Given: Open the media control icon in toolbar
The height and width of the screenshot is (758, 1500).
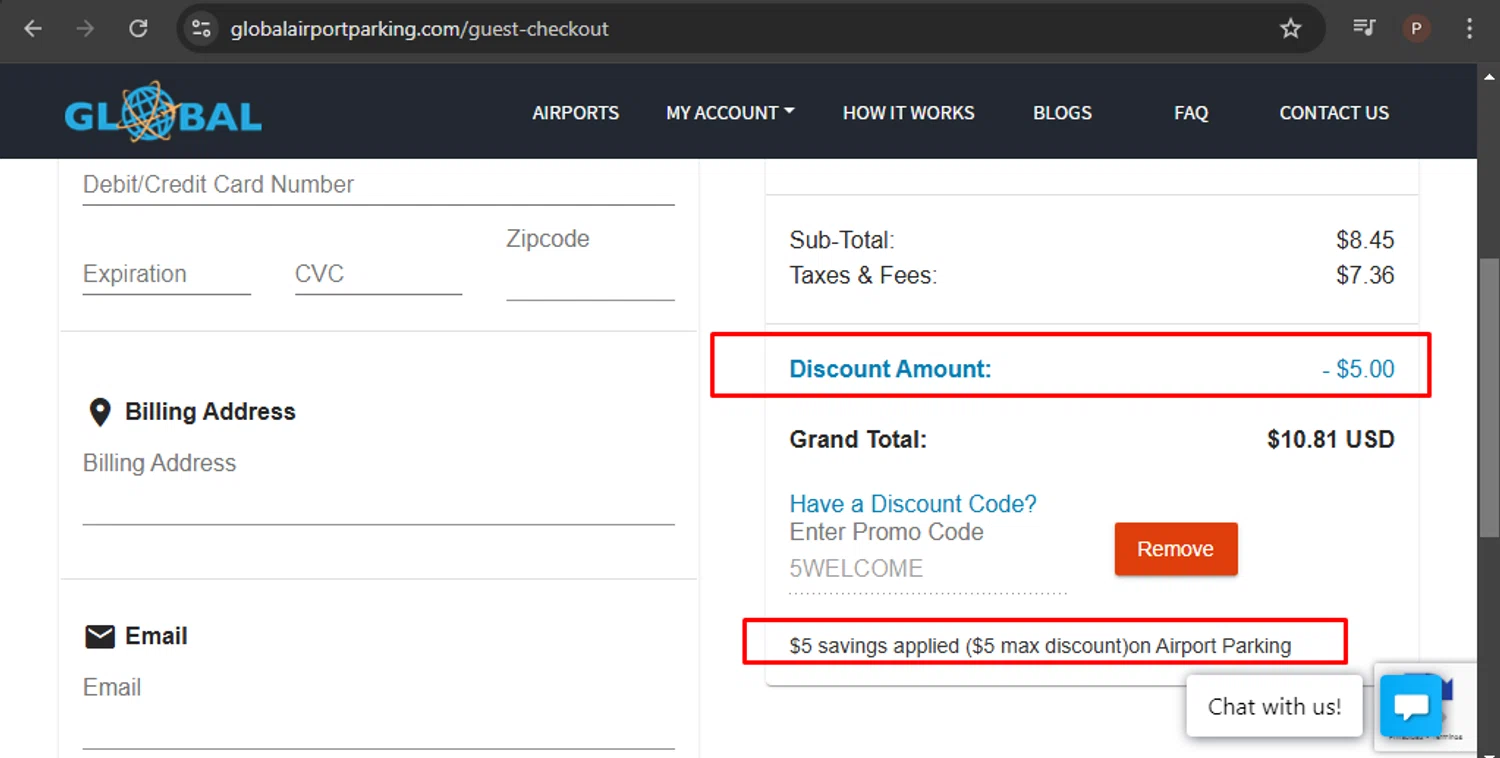Looking at the screenshot, I should [x=1363, y=28].
